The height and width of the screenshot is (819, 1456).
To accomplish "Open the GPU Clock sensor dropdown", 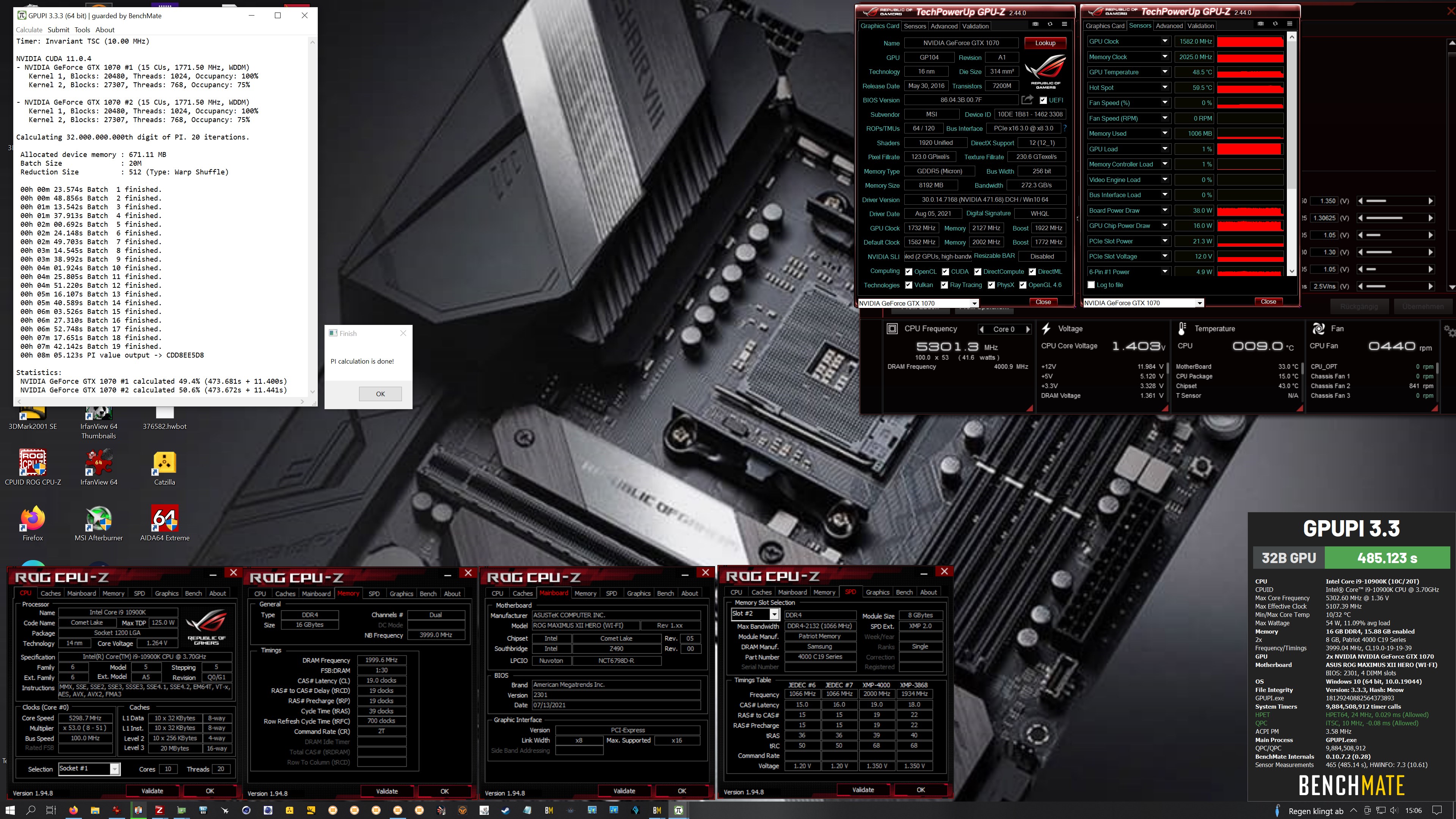I will (x=1164, y=41).
